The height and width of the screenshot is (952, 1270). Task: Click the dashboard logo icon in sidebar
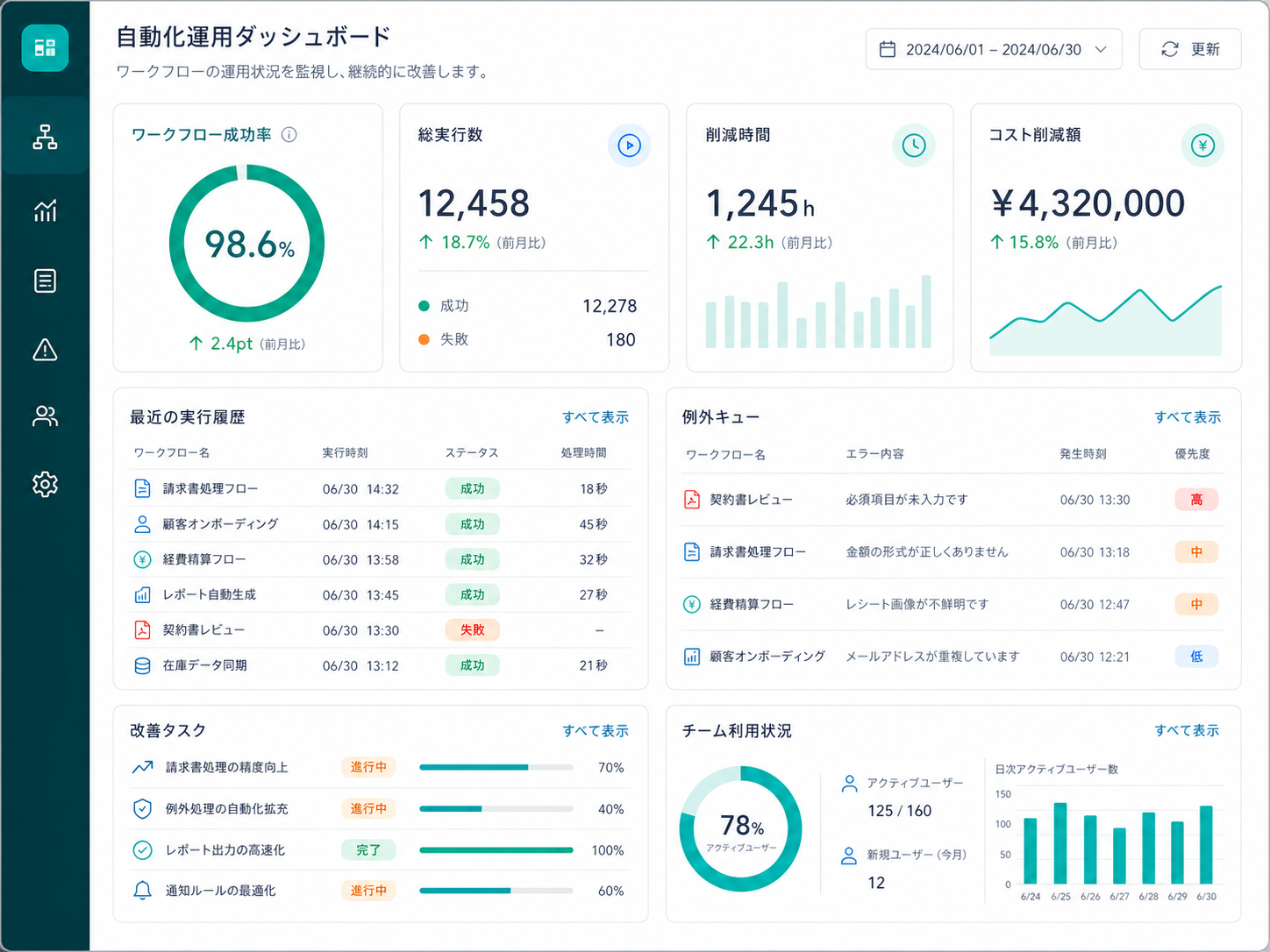pos(45,47)
